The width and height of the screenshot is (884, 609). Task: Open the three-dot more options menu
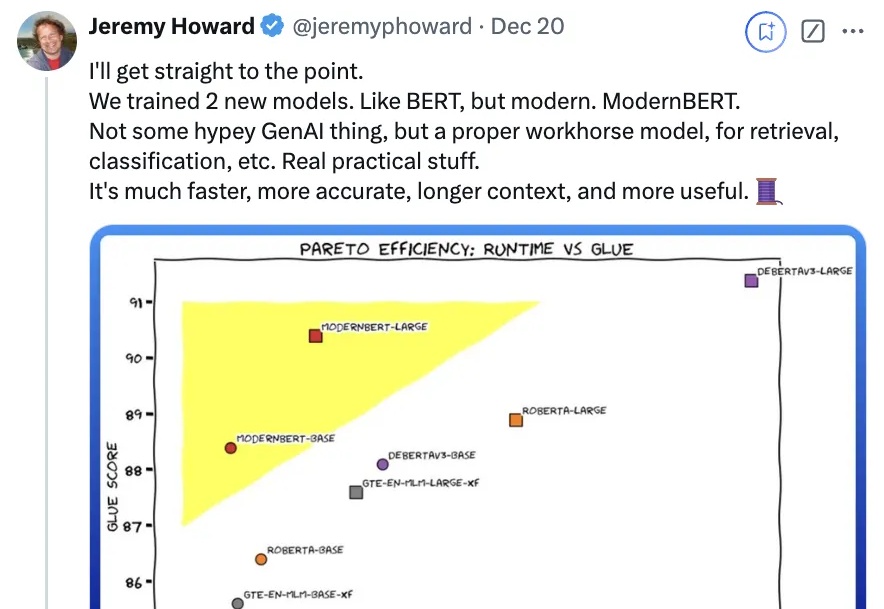852,31
